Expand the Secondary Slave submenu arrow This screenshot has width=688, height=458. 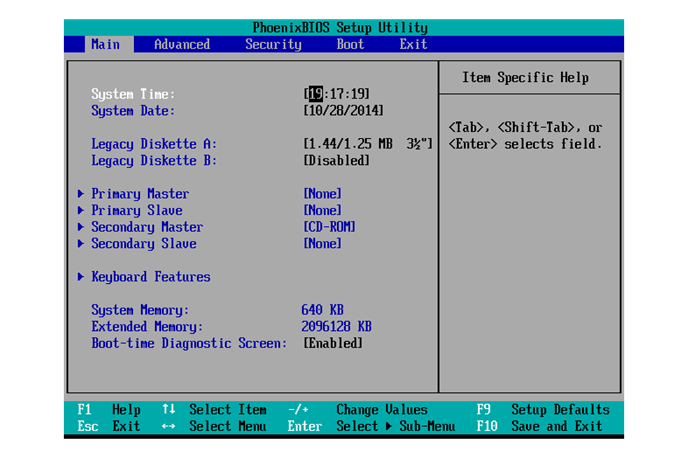80,244
